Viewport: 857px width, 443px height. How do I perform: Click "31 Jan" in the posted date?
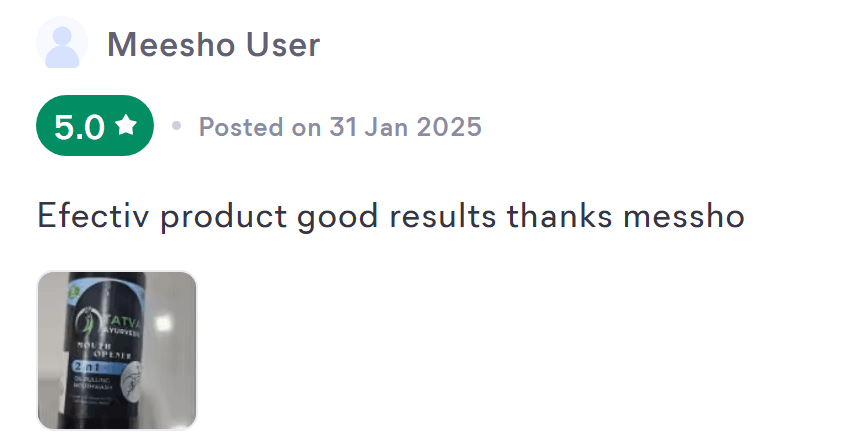pyautogui.click(x=365, y=127)
